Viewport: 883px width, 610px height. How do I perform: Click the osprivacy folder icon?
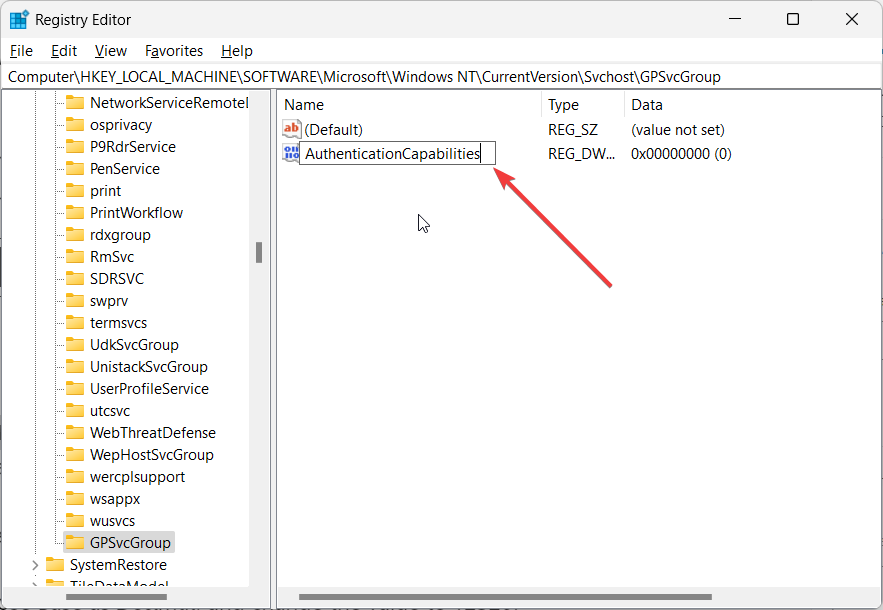pos(74,124)
